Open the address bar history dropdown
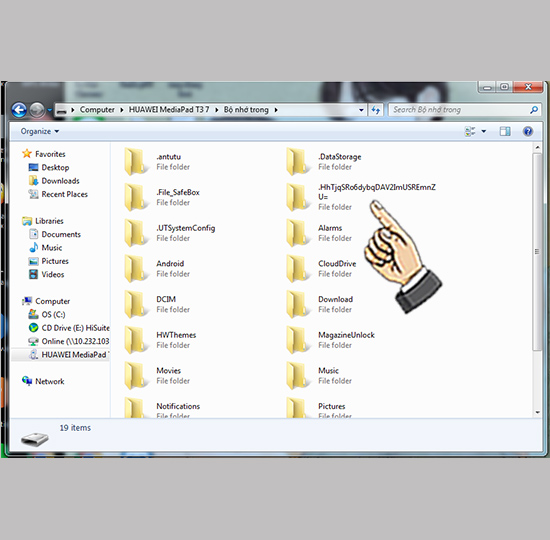 click(361, 110)
